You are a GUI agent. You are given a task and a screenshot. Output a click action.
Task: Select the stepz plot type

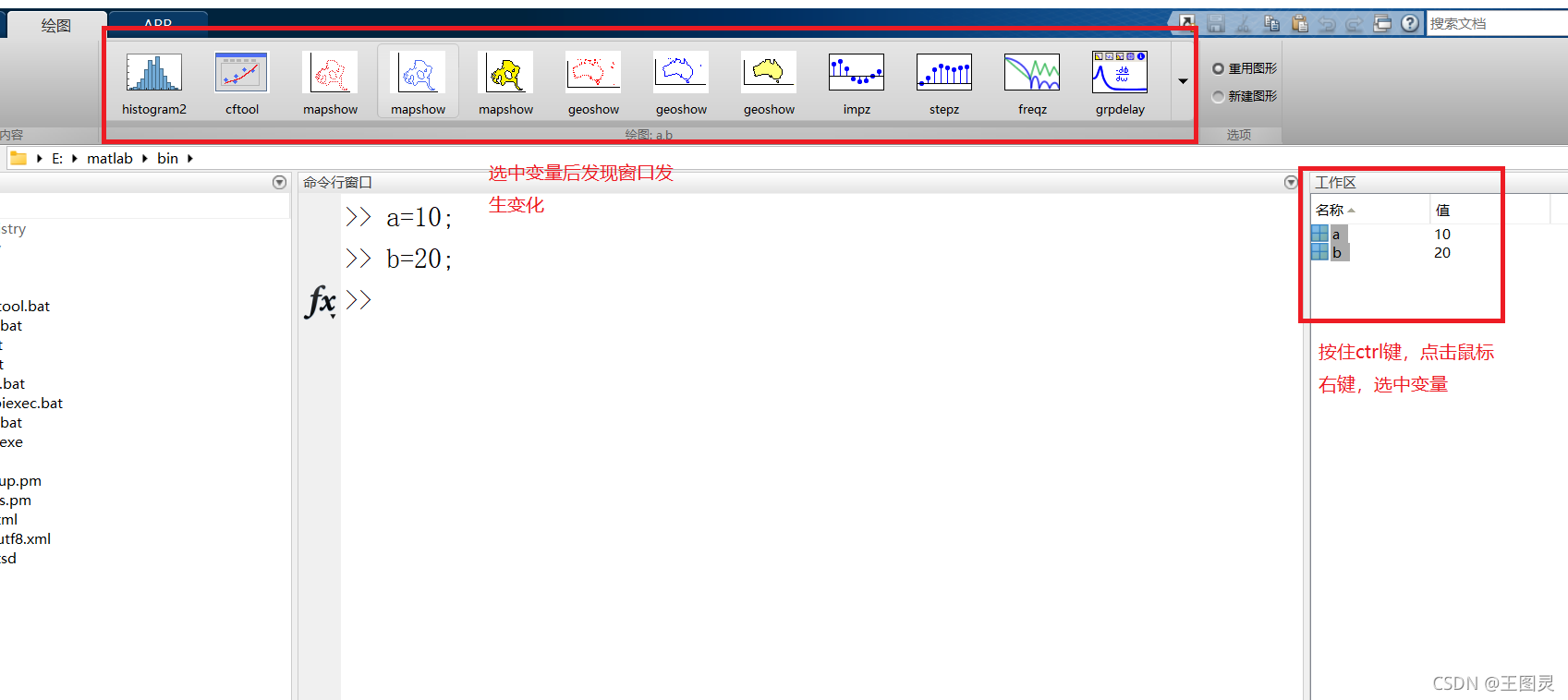(x=944, y=83)
